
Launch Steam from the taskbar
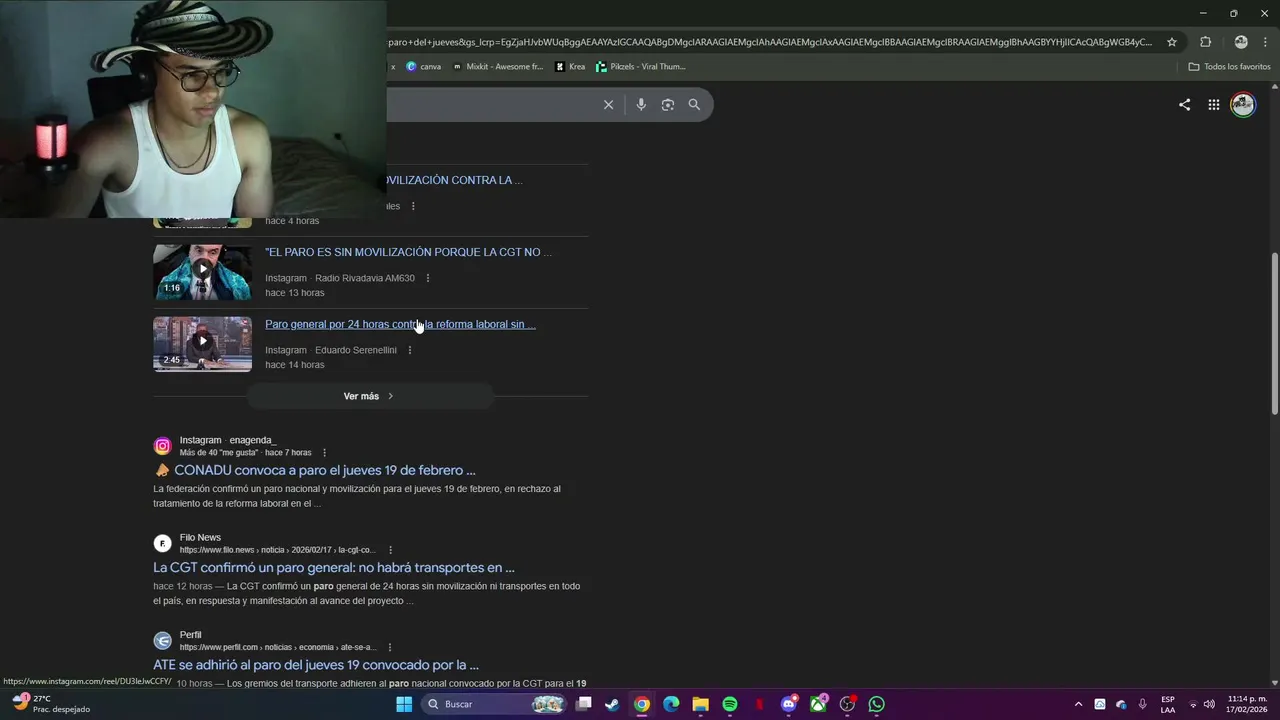coord(612,704)
